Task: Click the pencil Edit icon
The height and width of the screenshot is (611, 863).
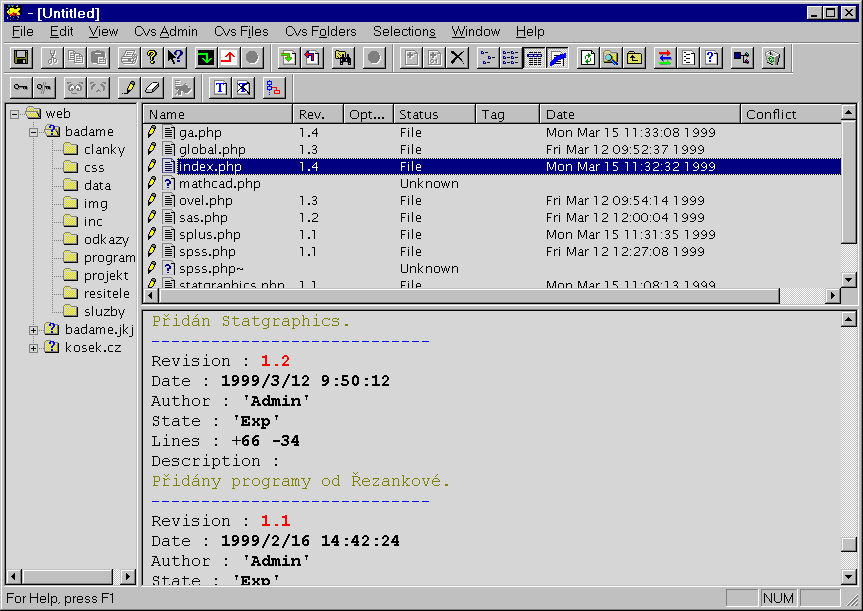Action: [x=128, y=88]
